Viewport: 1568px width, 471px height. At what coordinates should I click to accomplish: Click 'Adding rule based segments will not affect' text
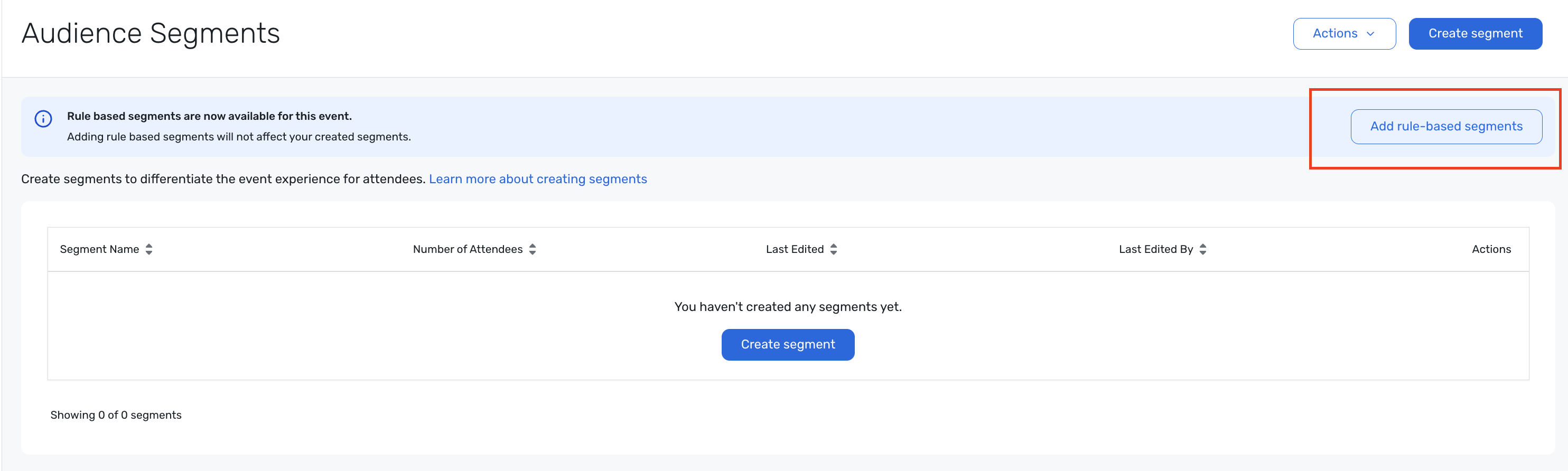pos(239,137)
